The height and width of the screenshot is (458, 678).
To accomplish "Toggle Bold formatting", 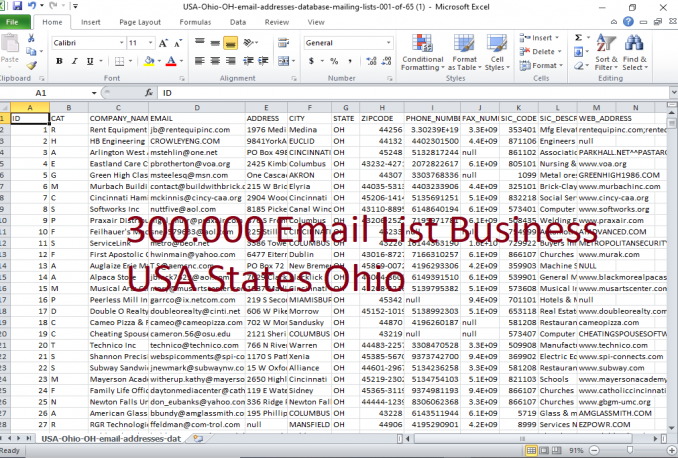I will (57, 60).
